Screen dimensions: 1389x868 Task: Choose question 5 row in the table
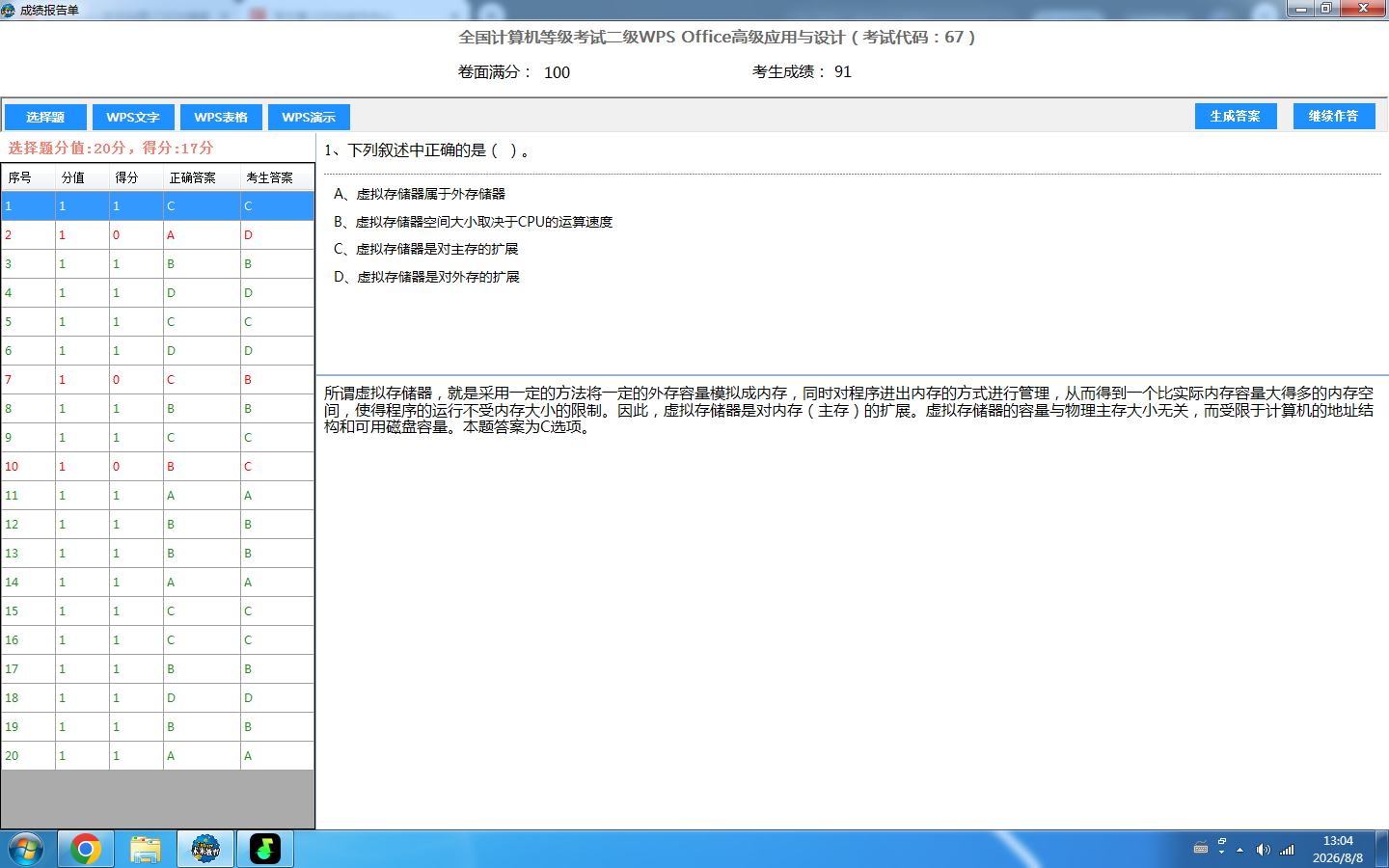[x=157, y=321]
